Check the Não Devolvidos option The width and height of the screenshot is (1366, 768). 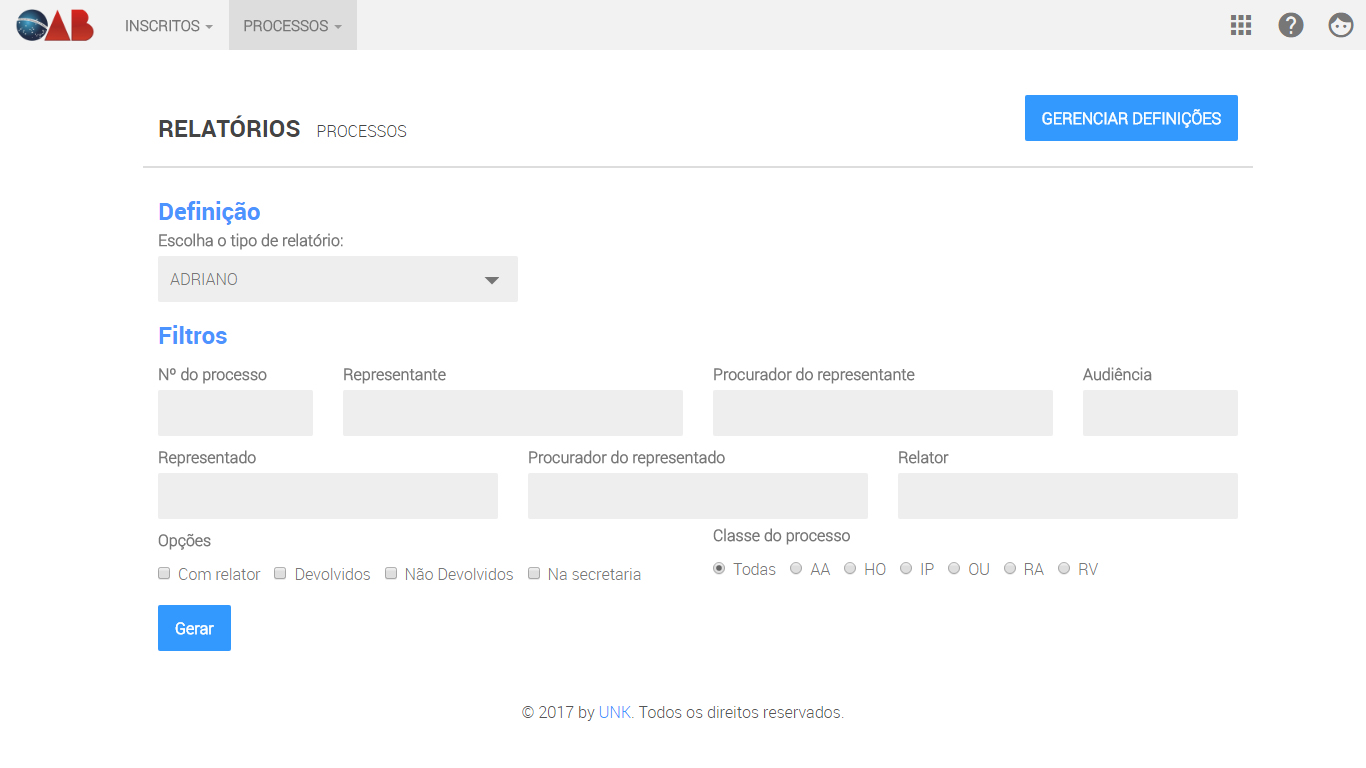pos(391,574)
